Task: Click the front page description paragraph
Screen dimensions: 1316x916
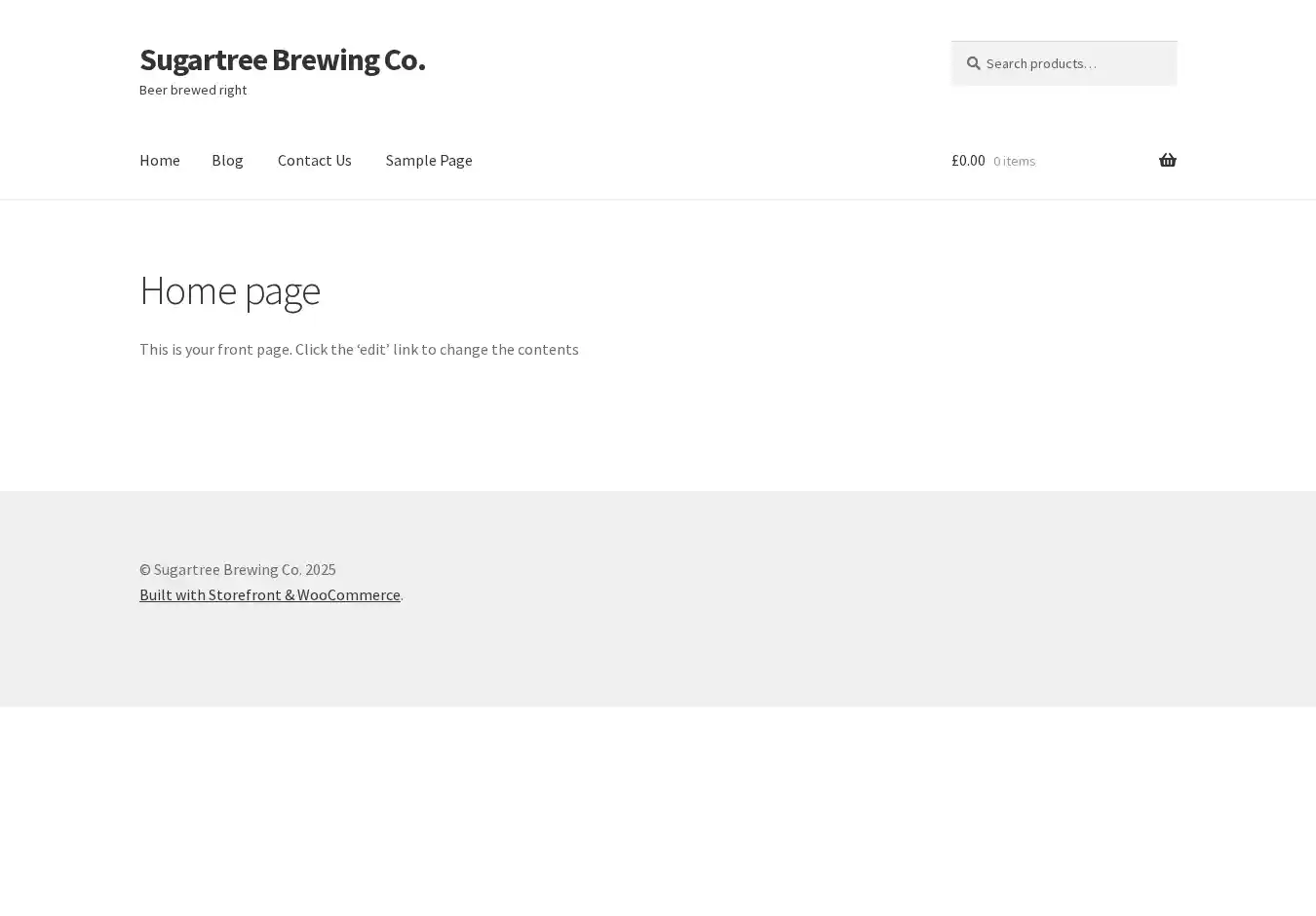Action: coord(359,349)
